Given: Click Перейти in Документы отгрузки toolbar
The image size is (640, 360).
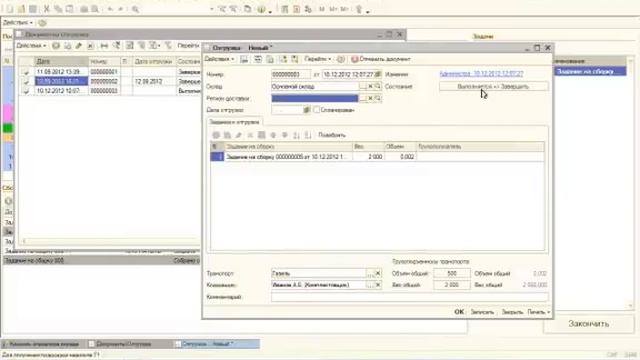Looking at the screenshot, I should pyautogui.click(x=188, y=46).
